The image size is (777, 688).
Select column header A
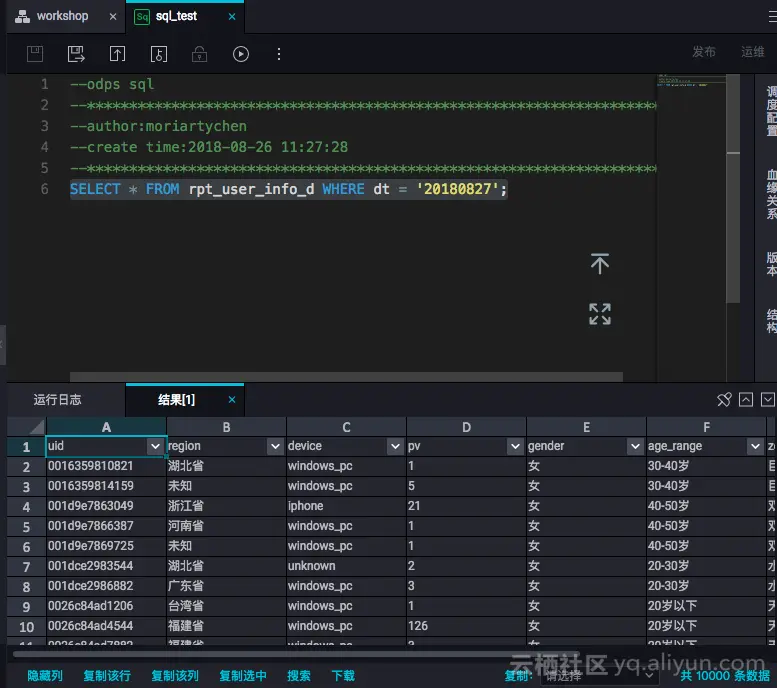point(106,427)
